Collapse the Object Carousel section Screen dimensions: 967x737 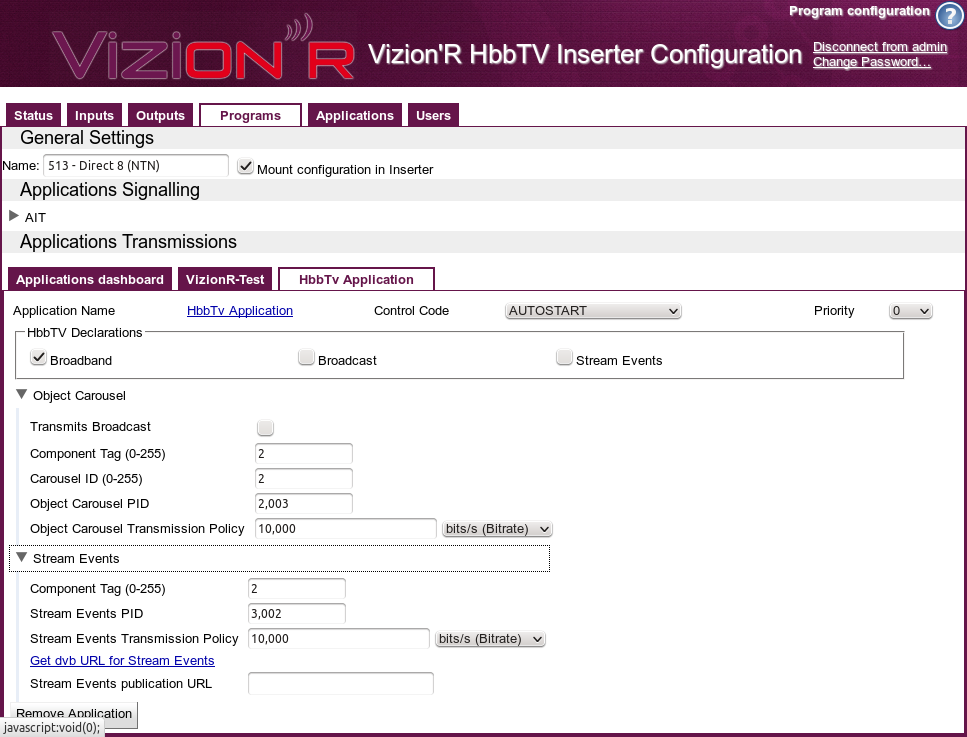pyautogui.click(x=22, y=395)
